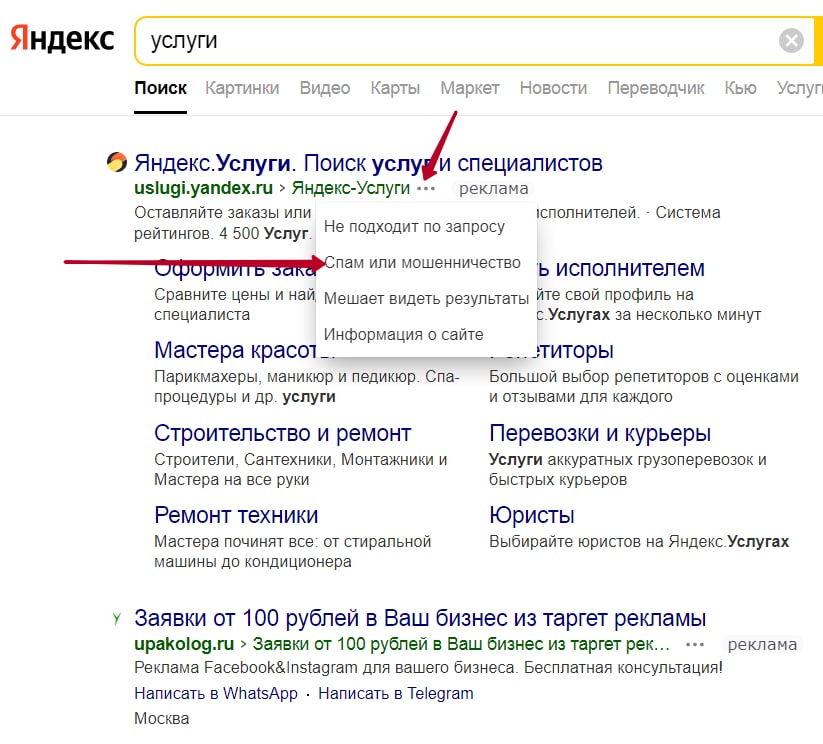Click 'Написать в Telegram' link
This screenshot has width=823, height=744.
pos(396,694)
